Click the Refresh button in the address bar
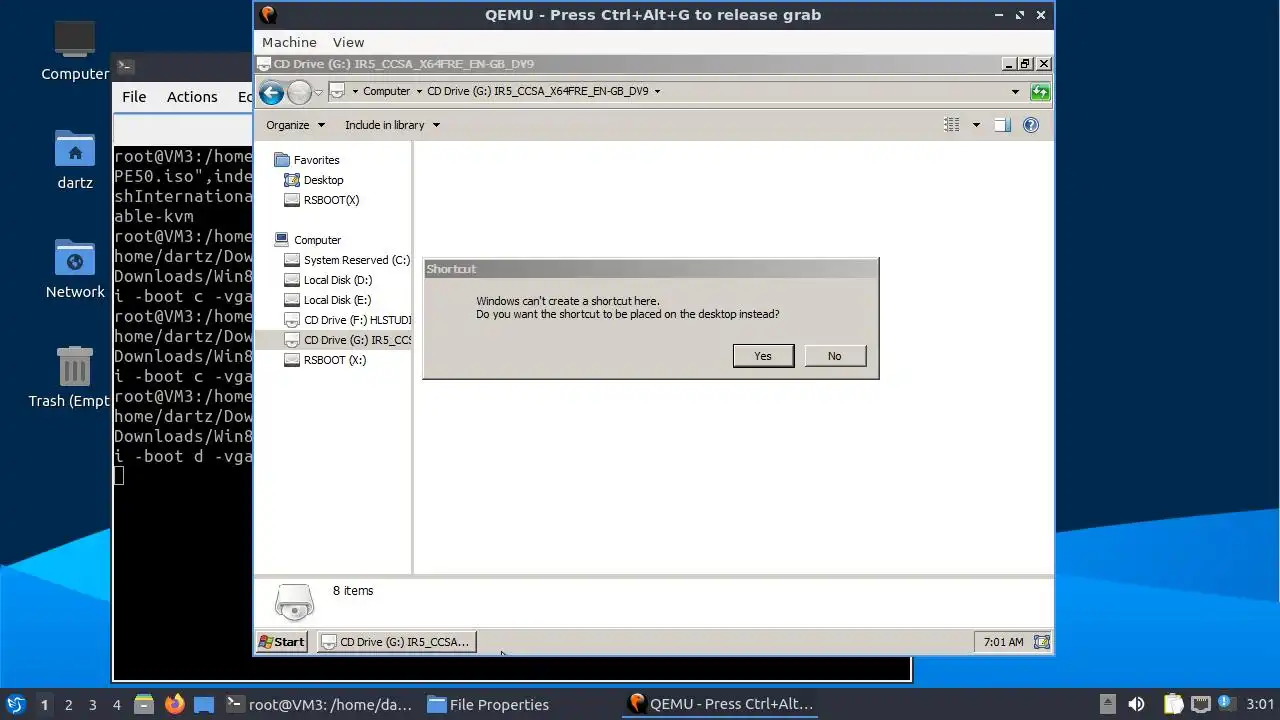 coord(1040,92)
